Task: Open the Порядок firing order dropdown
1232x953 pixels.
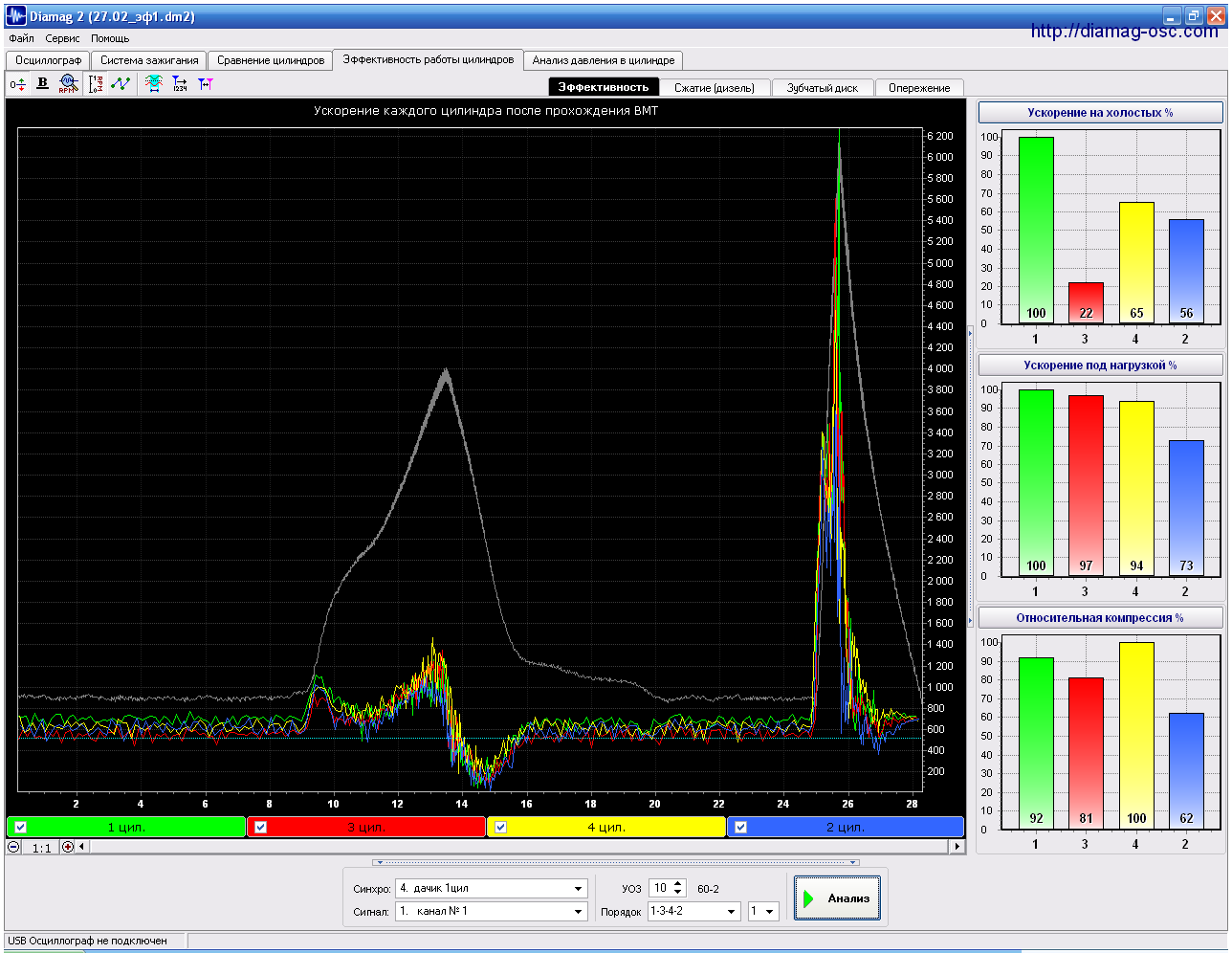Action: click(732, 912)
